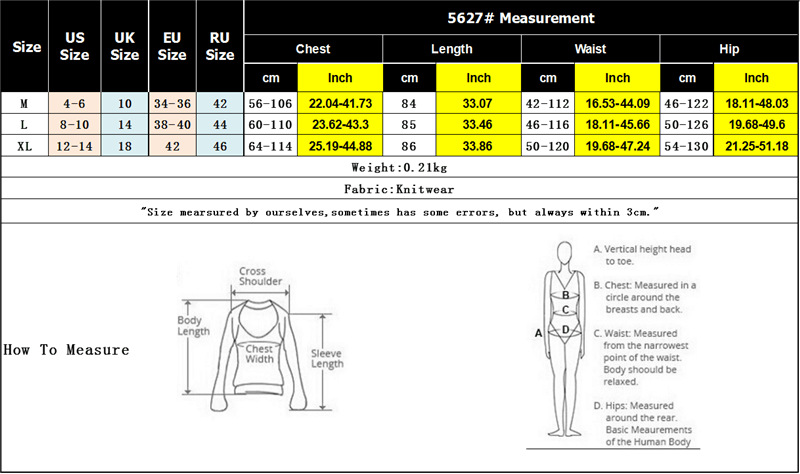
Task: Click waist cm value '42-112'
Action: click(547, 104)
